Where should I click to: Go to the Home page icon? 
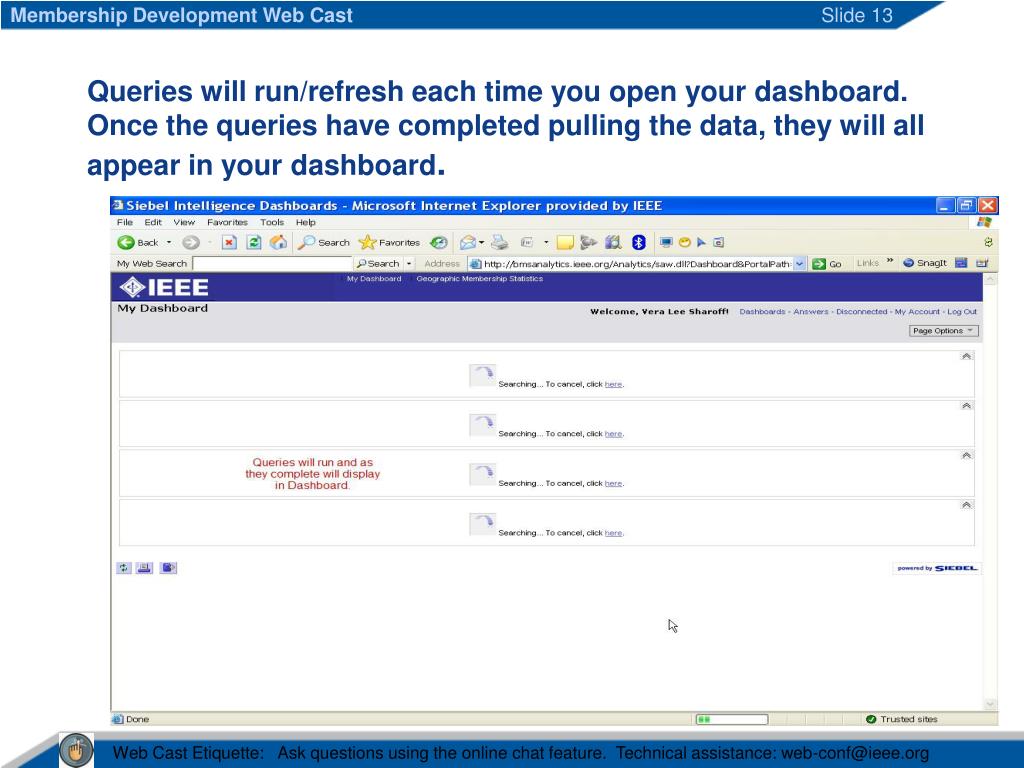tap(279, 243)
